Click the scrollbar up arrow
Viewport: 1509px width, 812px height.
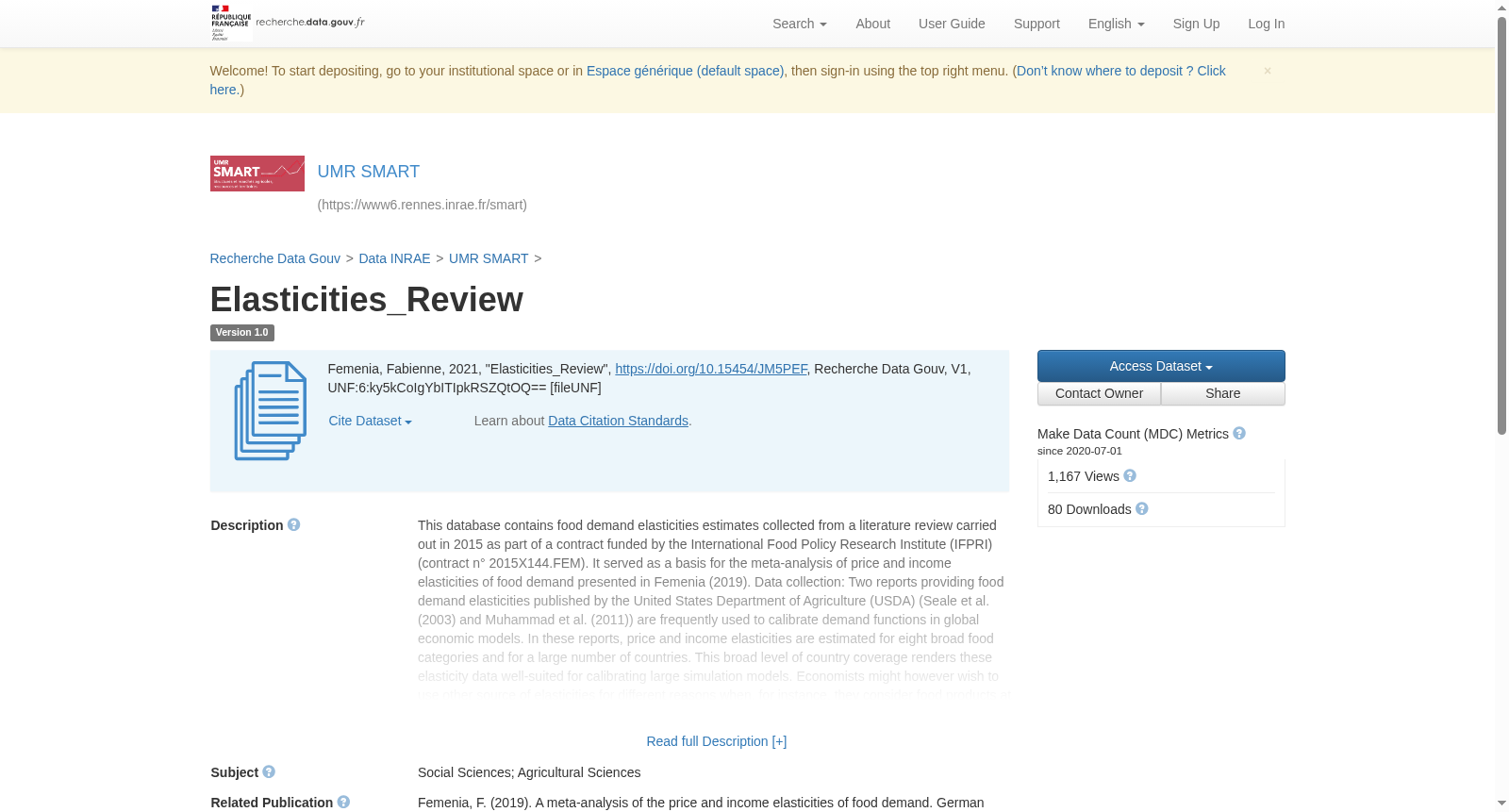[1501, 8]
